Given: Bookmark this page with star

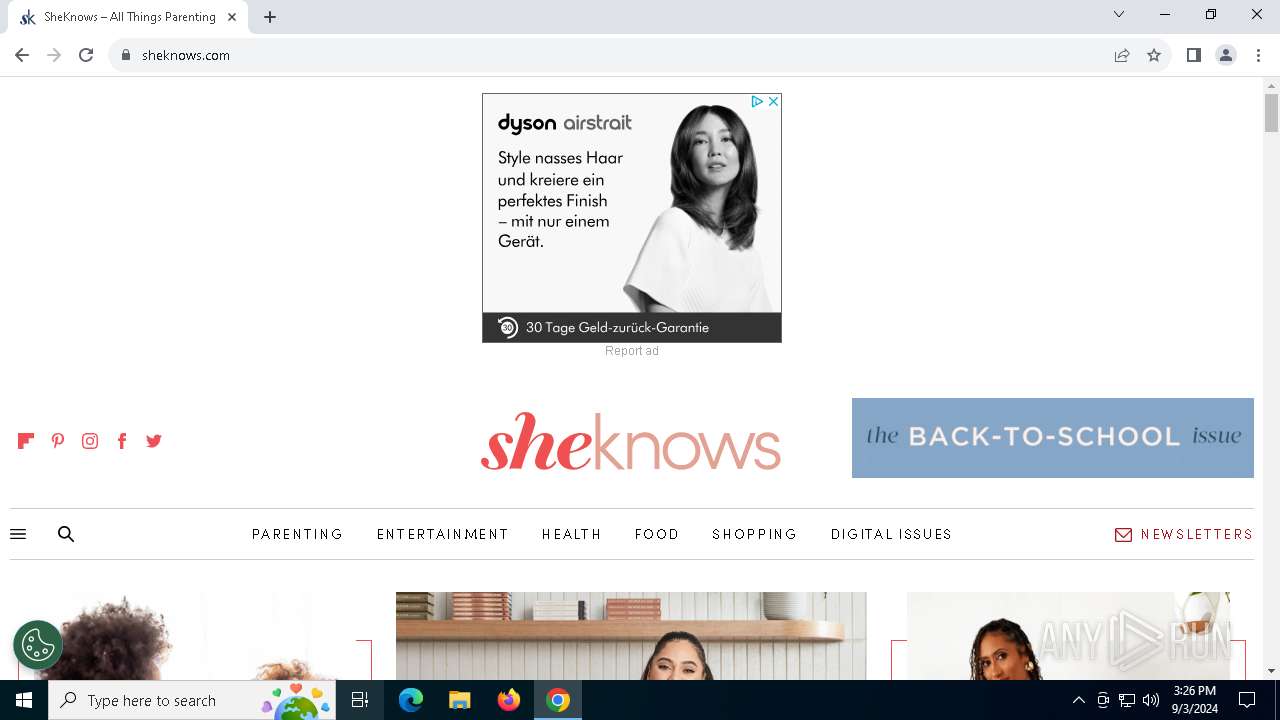Looking at the screenshot, I should (1154, 55).
